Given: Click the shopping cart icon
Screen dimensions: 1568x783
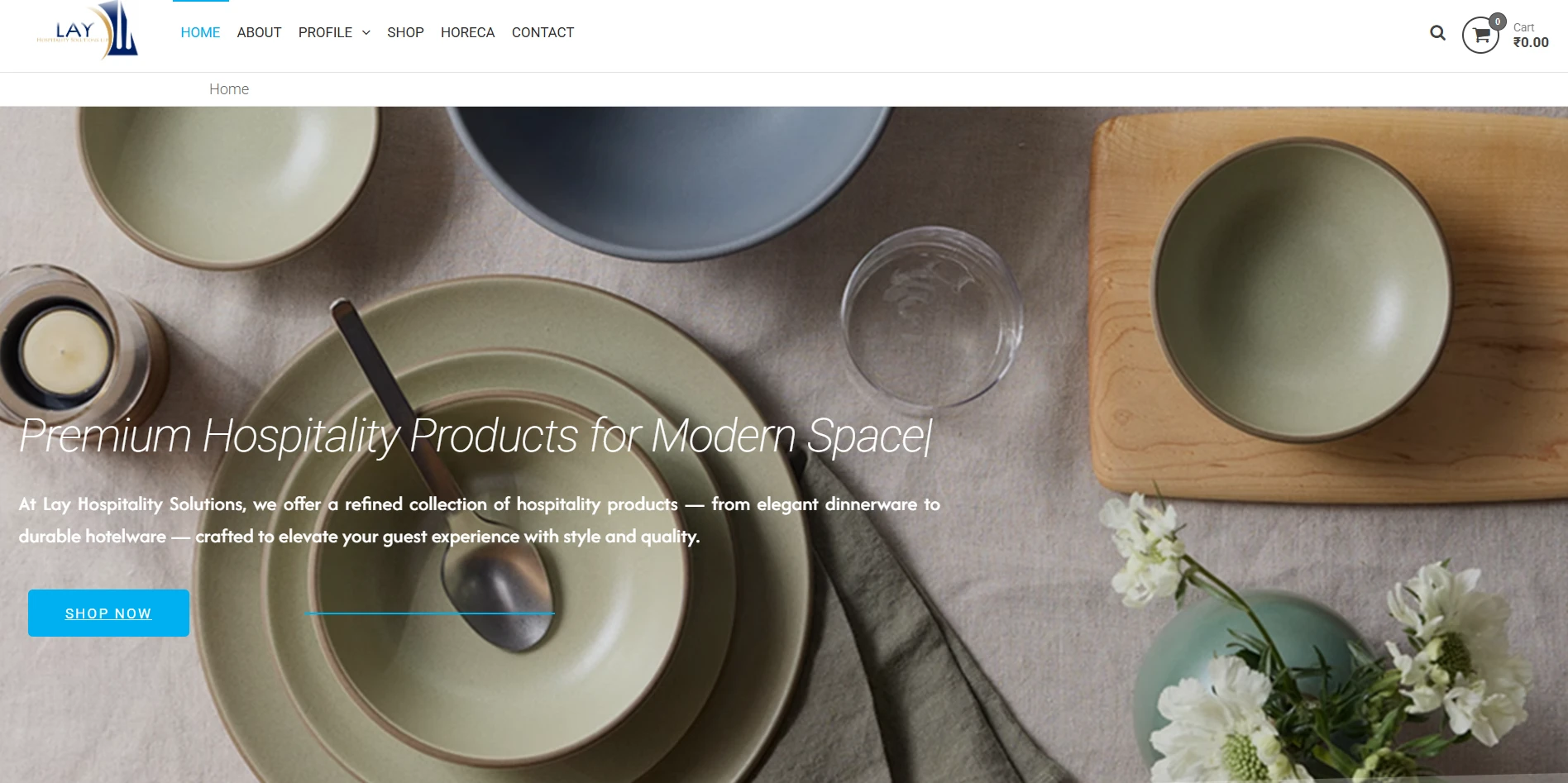Looking at the screenshot, I should (x=1480, y=35).
